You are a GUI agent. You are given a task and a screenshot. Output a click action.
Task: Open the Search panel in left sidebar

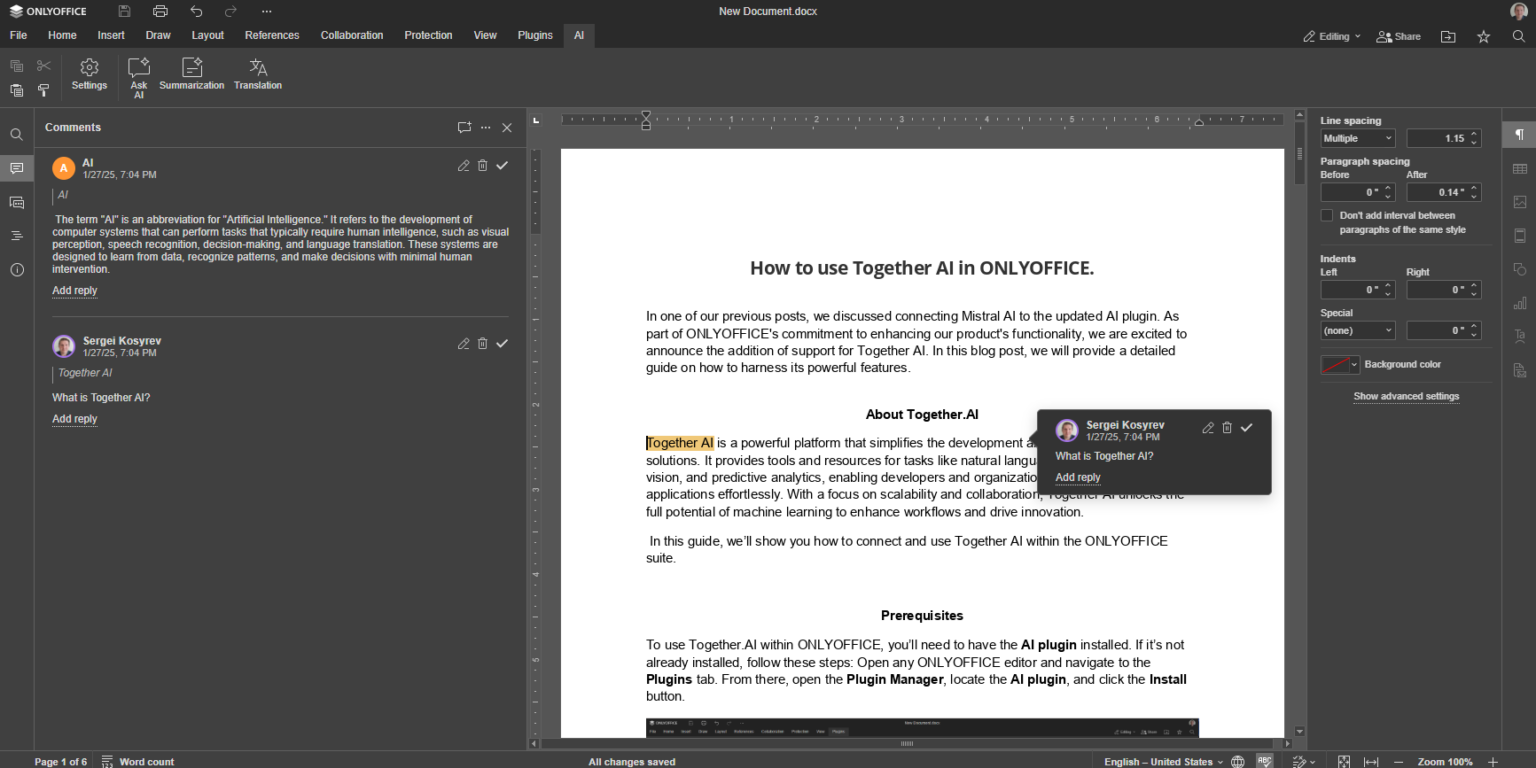(x=16, y=134)
